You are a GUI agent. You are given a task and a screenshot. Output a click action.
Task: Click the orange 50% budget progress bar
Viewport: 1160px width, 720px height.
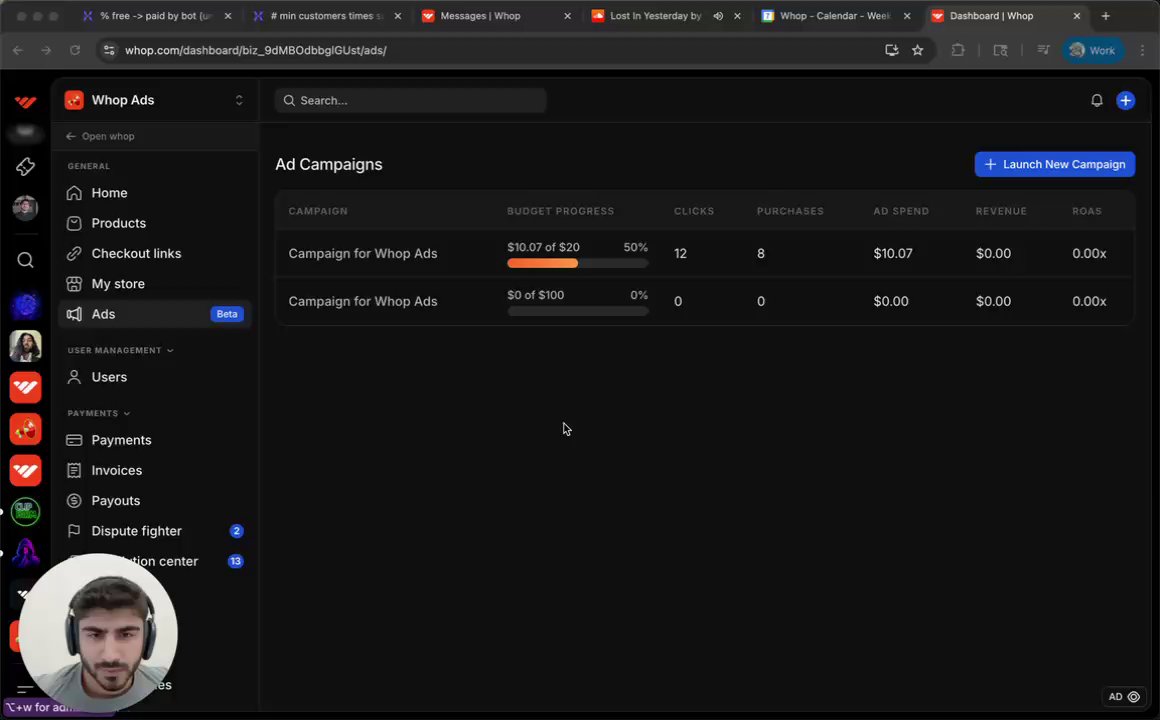tap(577, 263)
